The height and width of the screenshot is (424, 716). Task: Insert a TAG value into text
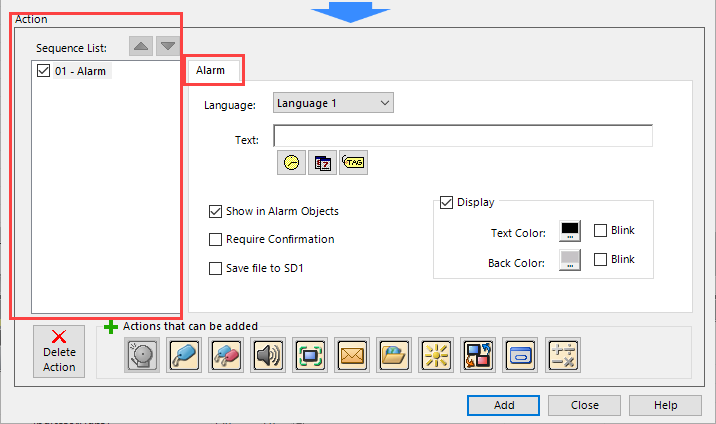(353, 162)
